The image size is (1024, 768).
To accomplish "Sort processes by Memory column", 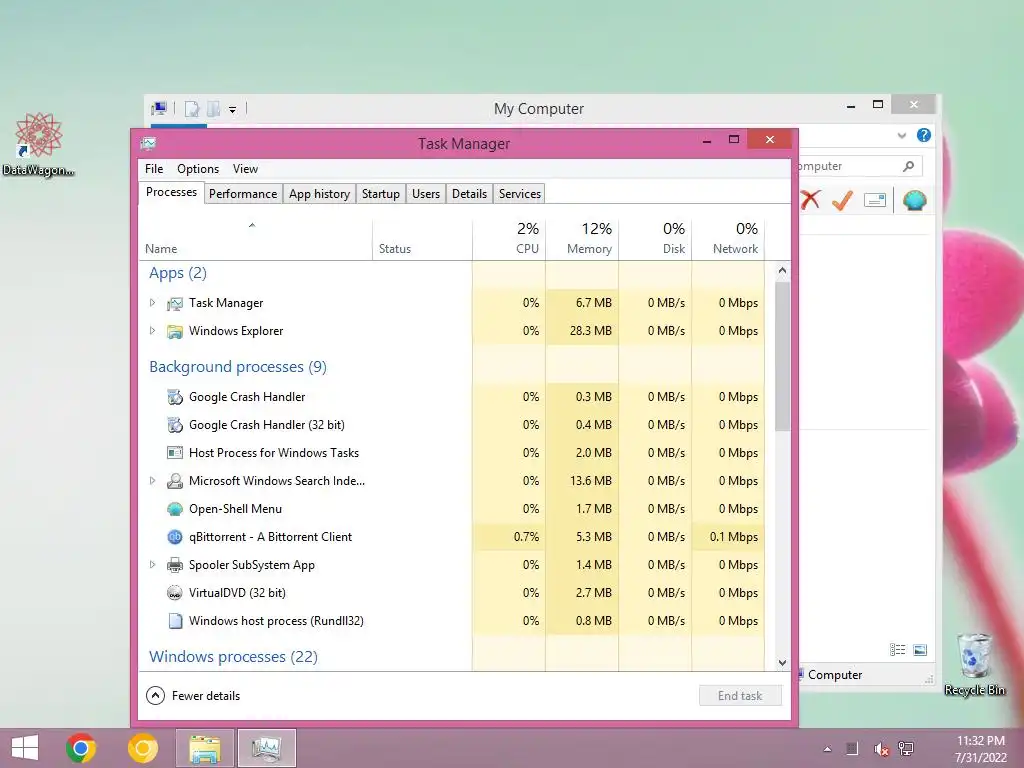I will pos(582,239).
